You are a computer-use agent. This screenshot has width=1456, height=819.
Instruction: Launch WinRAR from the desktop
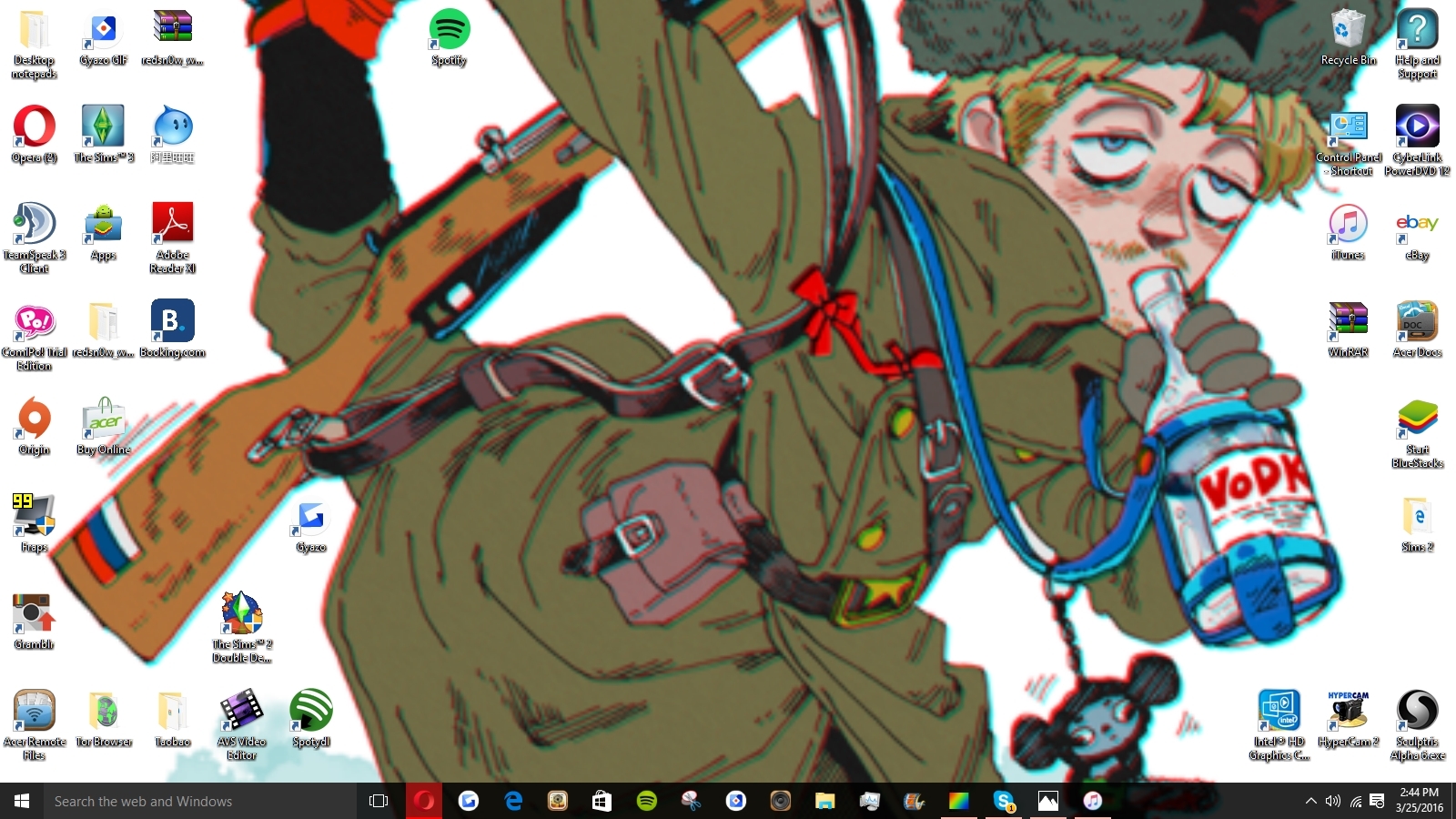[1349, 329]
